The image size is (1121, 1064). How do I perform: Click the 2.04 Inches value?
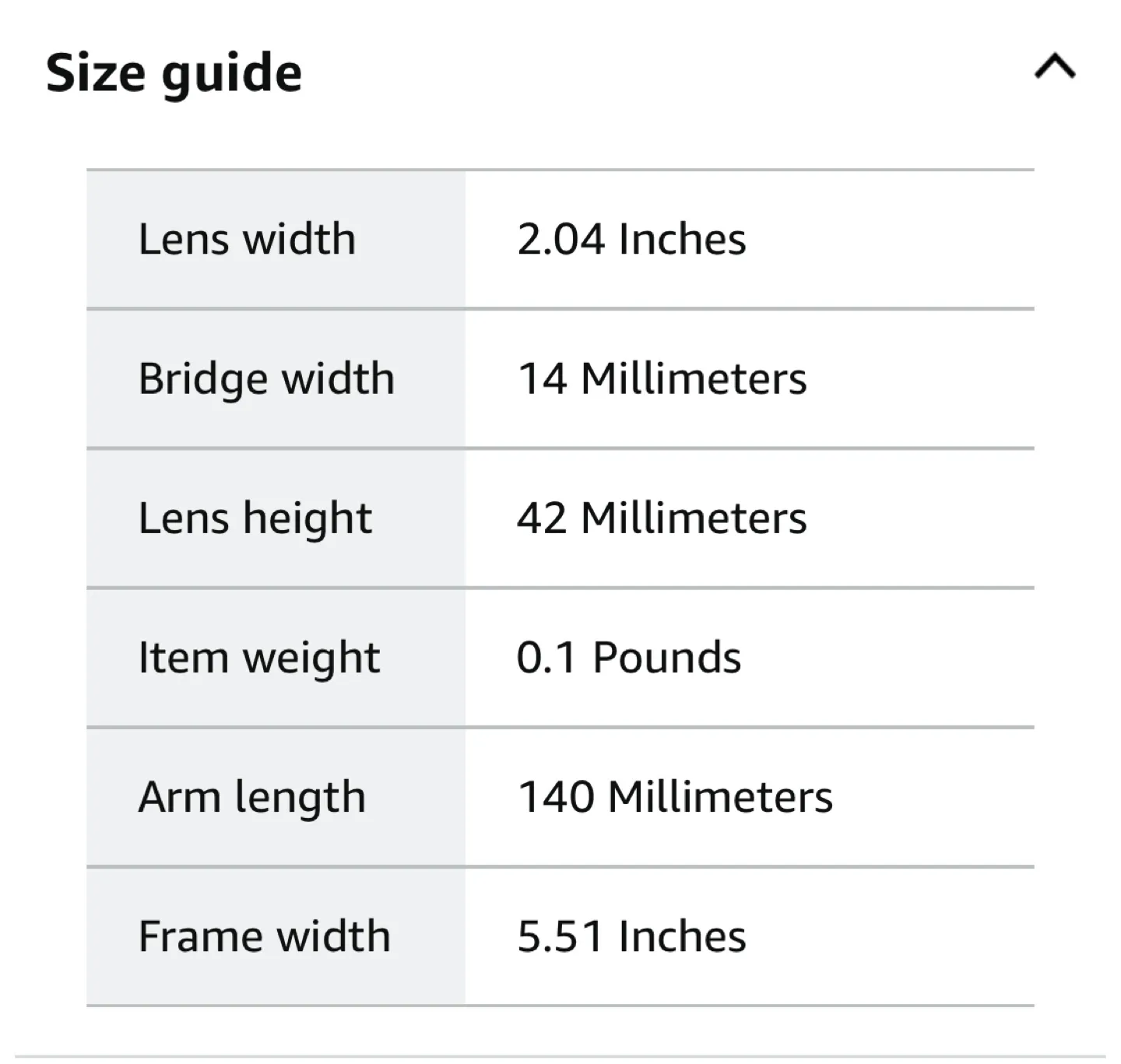[x=631, y=239]
